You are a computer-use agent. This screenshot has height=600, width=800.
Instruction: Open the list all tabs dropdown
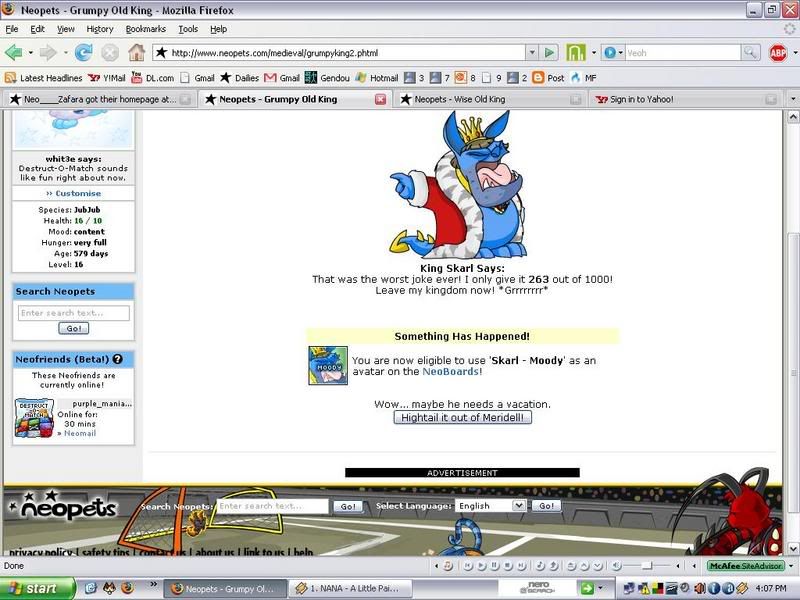tap(792, 99)
